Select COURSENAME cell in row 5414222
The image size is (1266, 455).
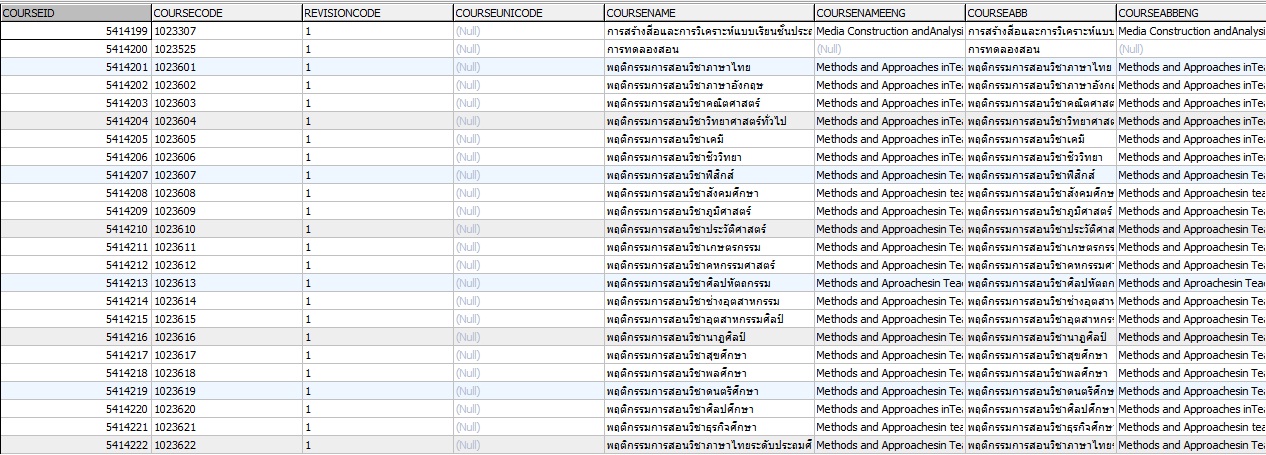[709, 445]
